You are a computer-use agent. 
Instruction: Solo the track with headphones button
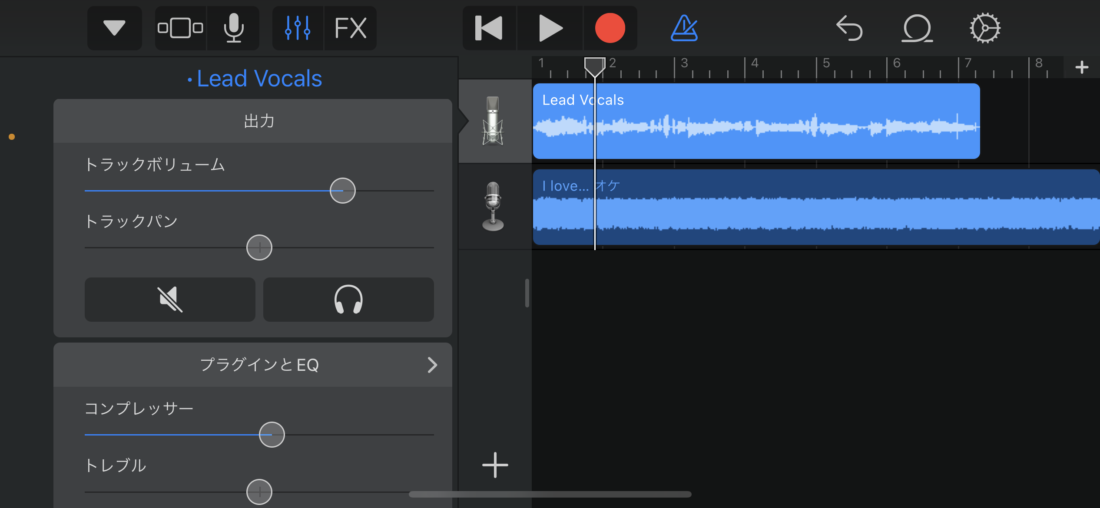[x=348, y=299]
